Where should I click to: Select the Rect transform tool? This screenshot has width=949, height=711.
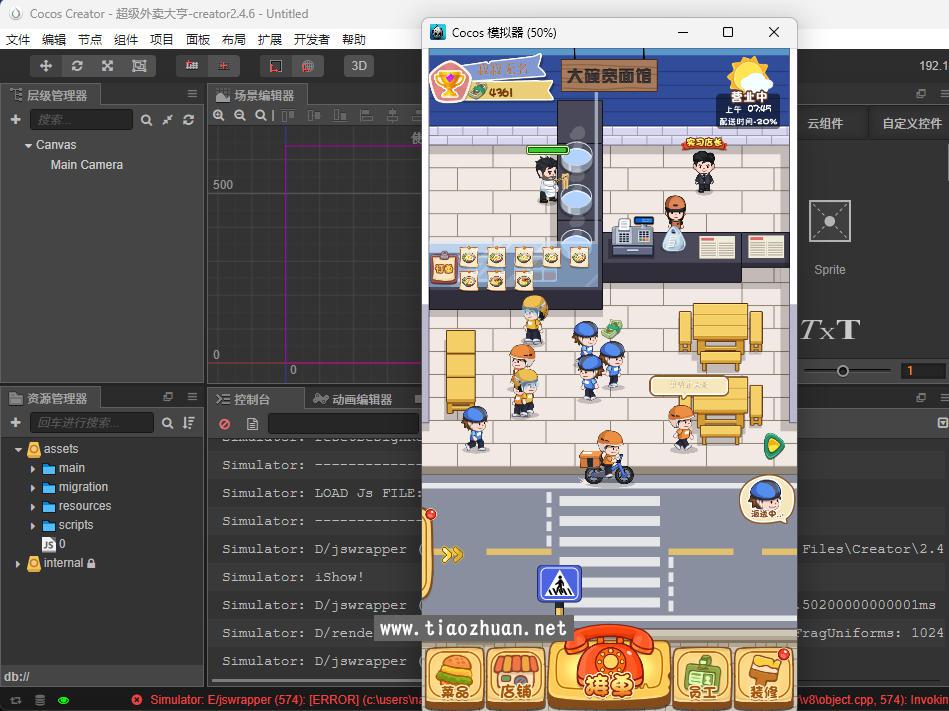pyautogui.click(x=139, y=65)
